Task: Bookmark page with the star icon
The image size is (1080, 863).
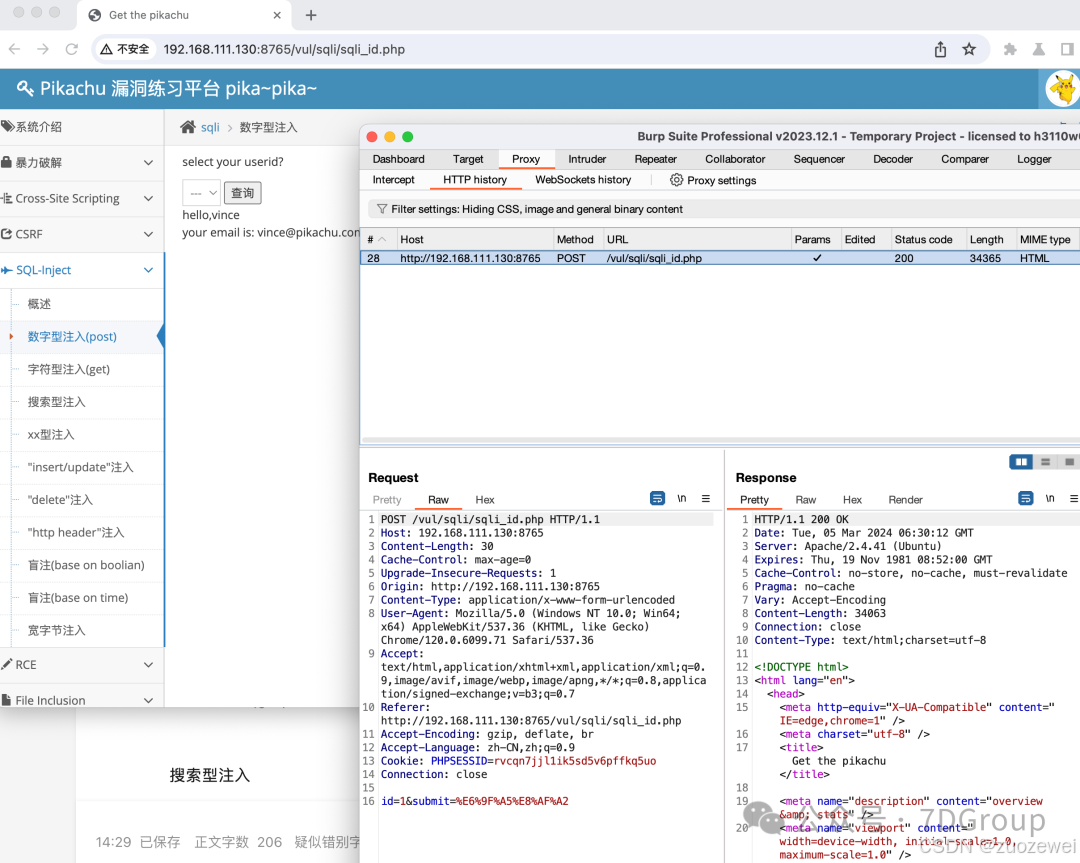Action: 969,49
